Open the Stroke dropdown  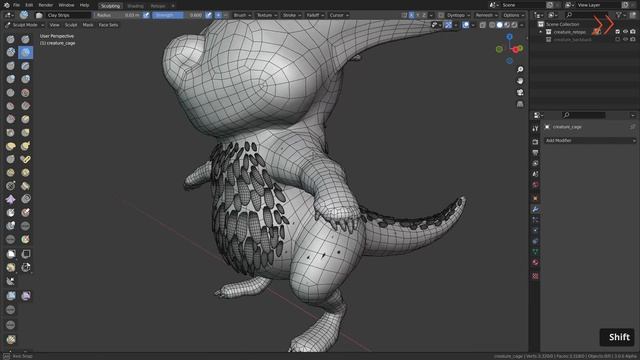(x=292, y=15)
